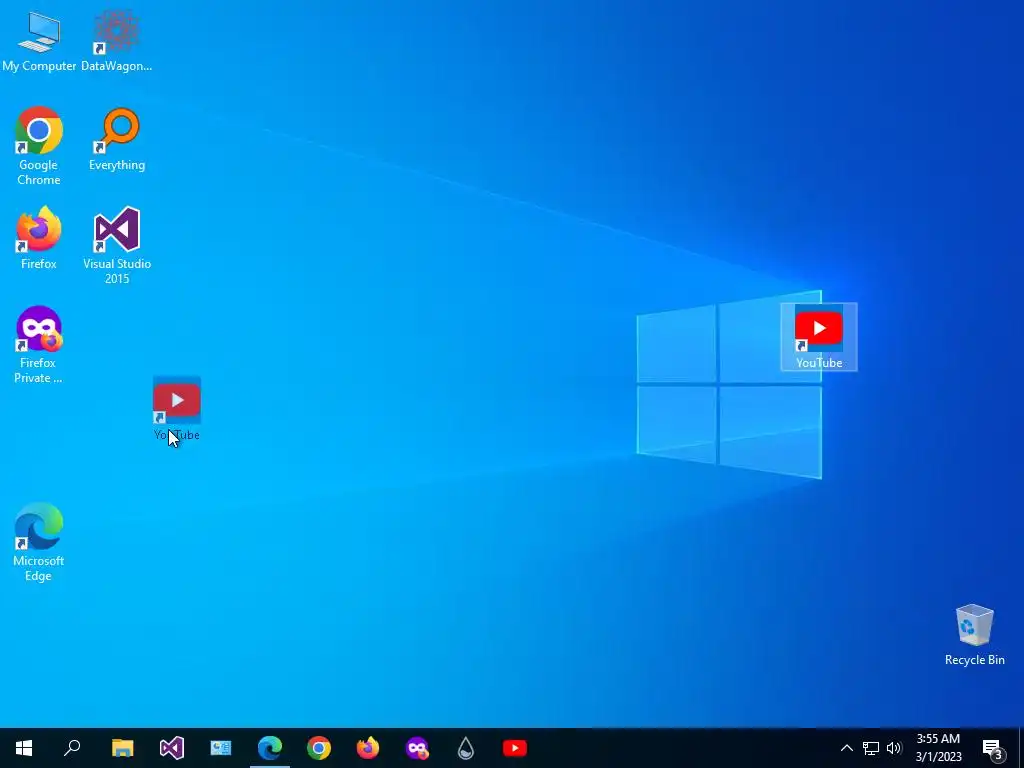The width and height of the screenshot is (1024, 768).
Task: Open the water-drop app in the taskbar
Action: 466,748
